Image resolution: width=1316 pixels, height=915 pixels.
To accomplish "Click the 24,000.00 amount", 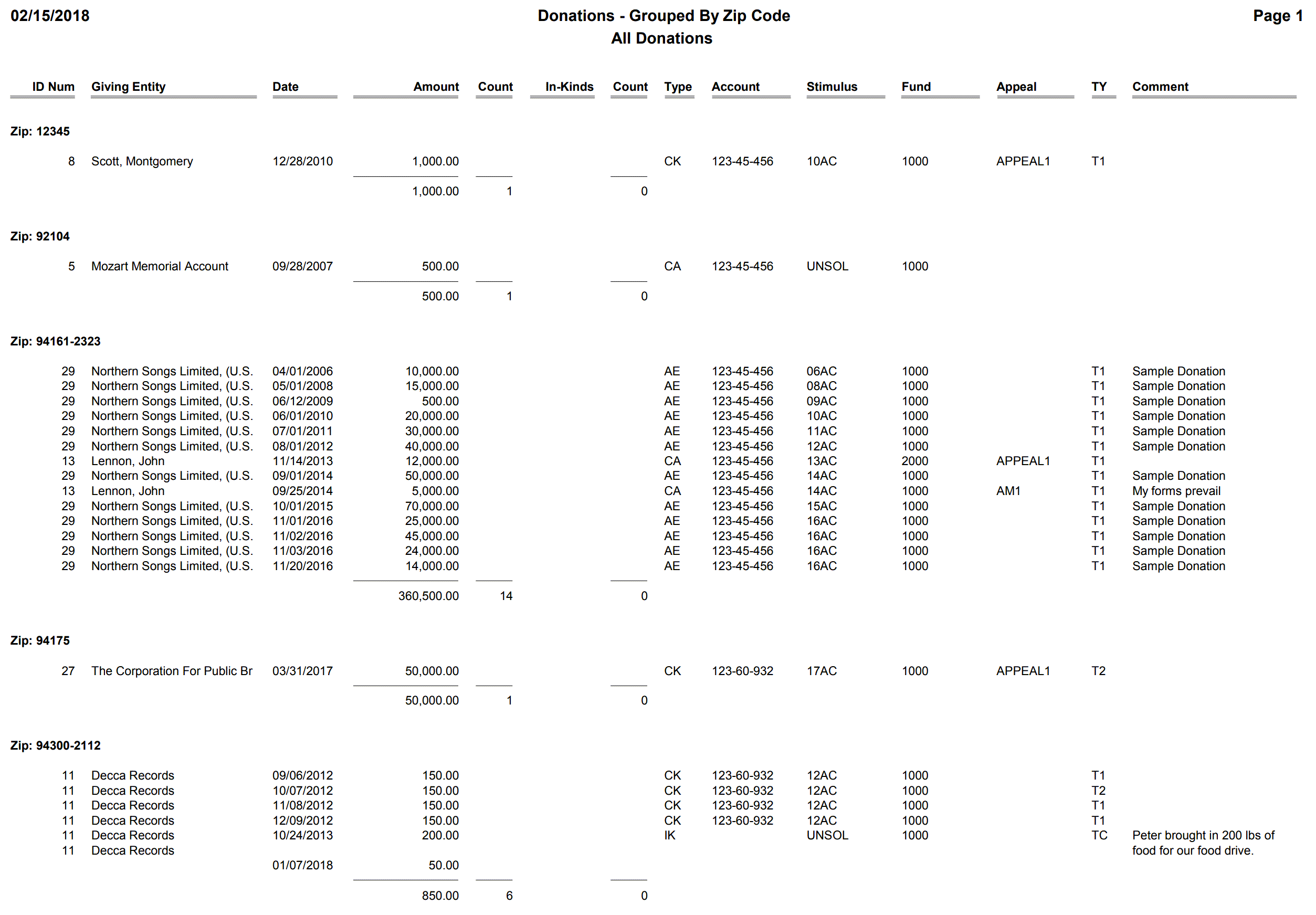I will [432, 551].
